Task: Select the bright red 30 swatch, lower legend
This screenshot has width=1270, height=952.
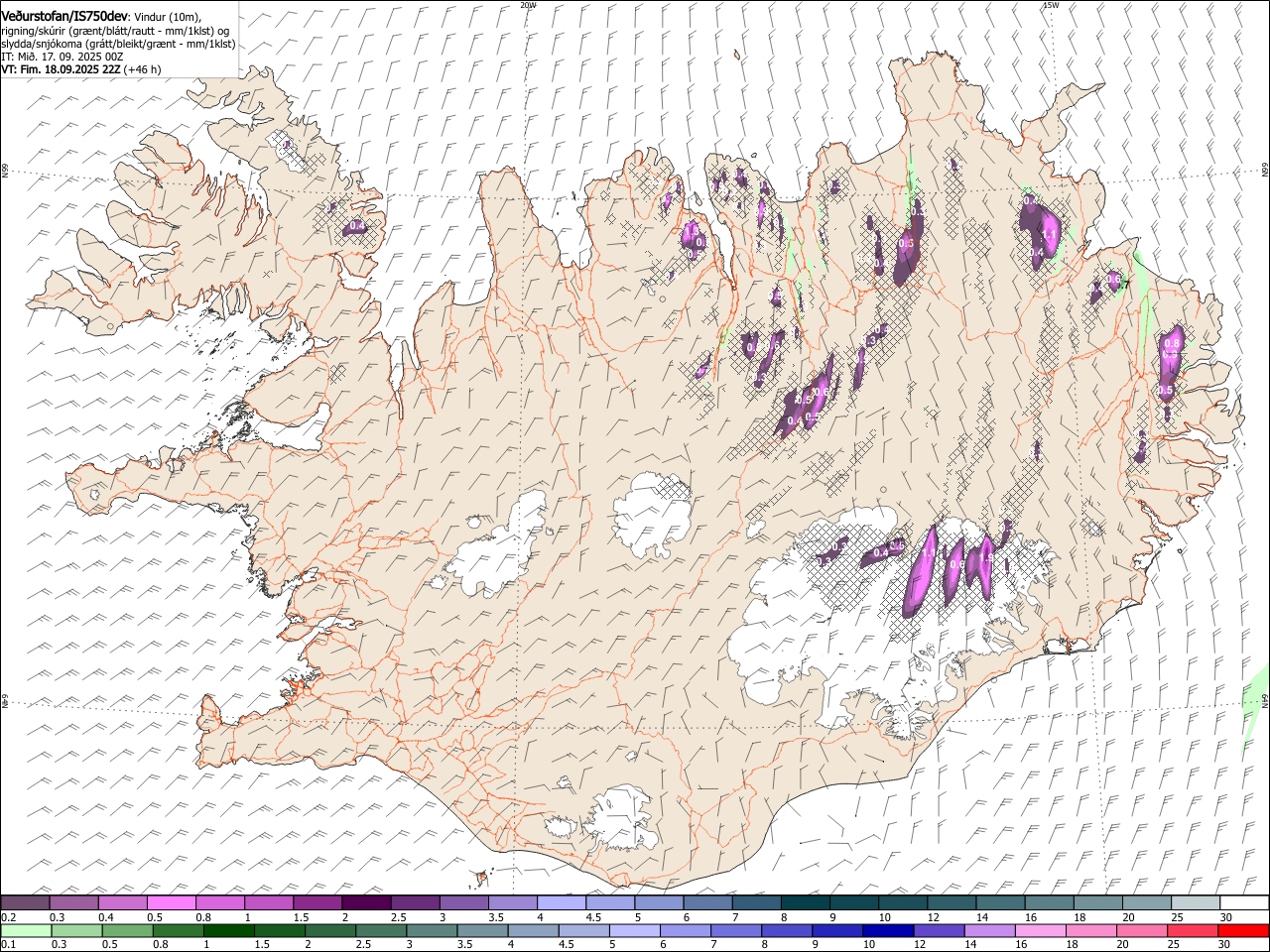Action: [x=1241, y=930]
